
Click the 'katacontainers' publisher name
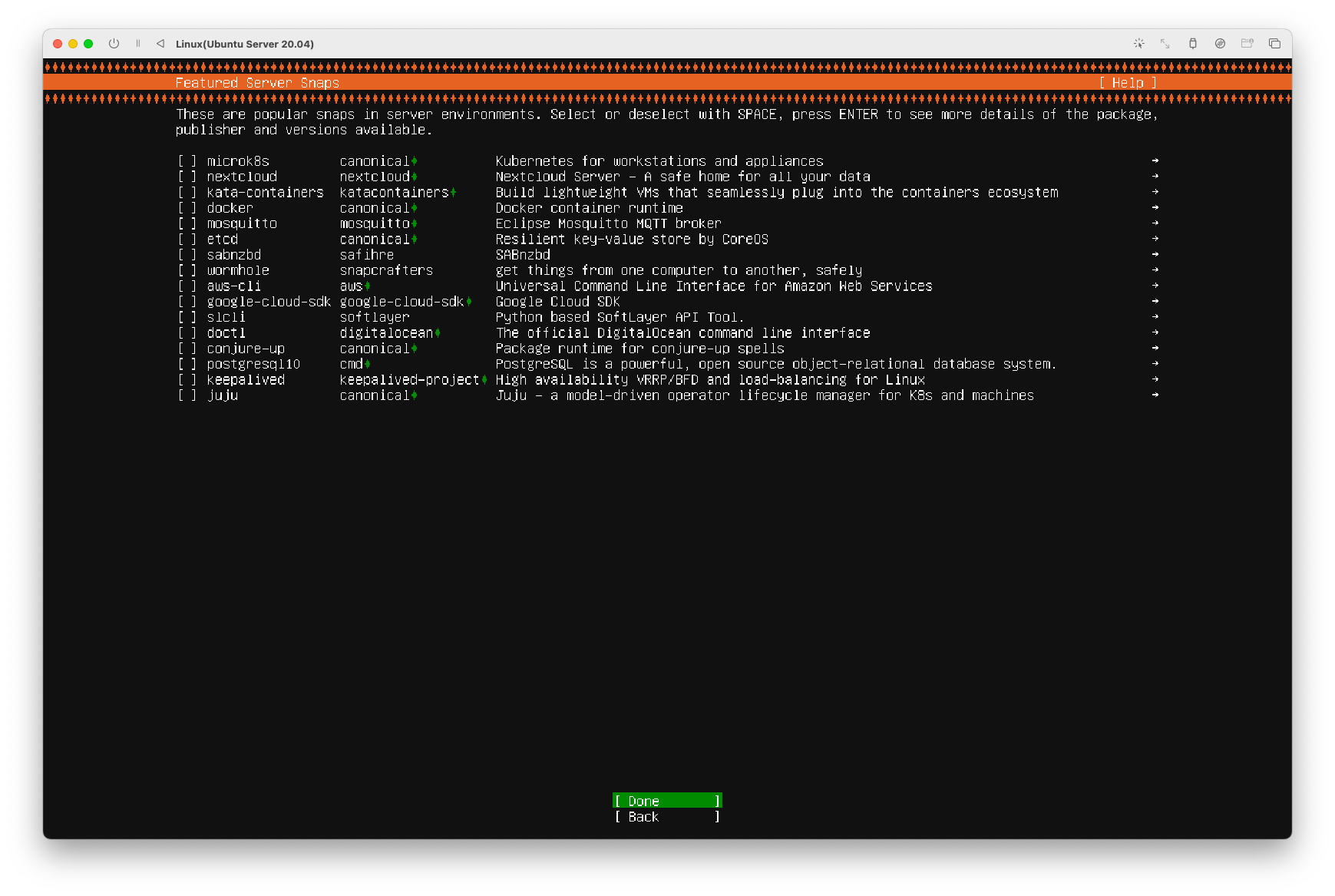(x=394, y=193)
